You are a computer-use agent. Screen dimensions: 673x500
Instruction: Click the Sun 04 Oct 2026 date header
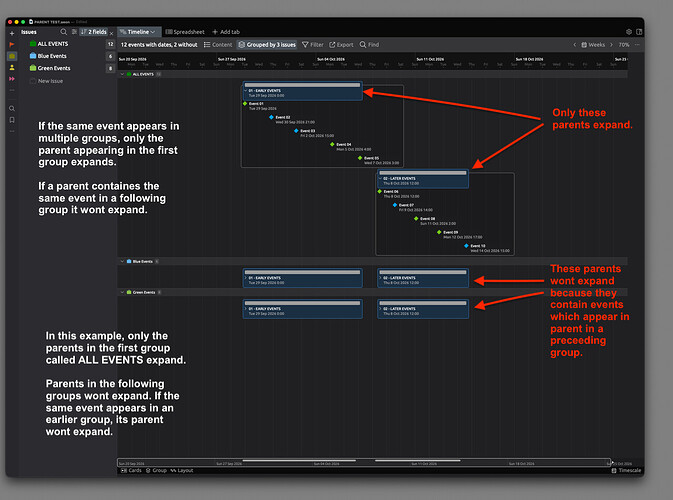click(x=330, y=59)
